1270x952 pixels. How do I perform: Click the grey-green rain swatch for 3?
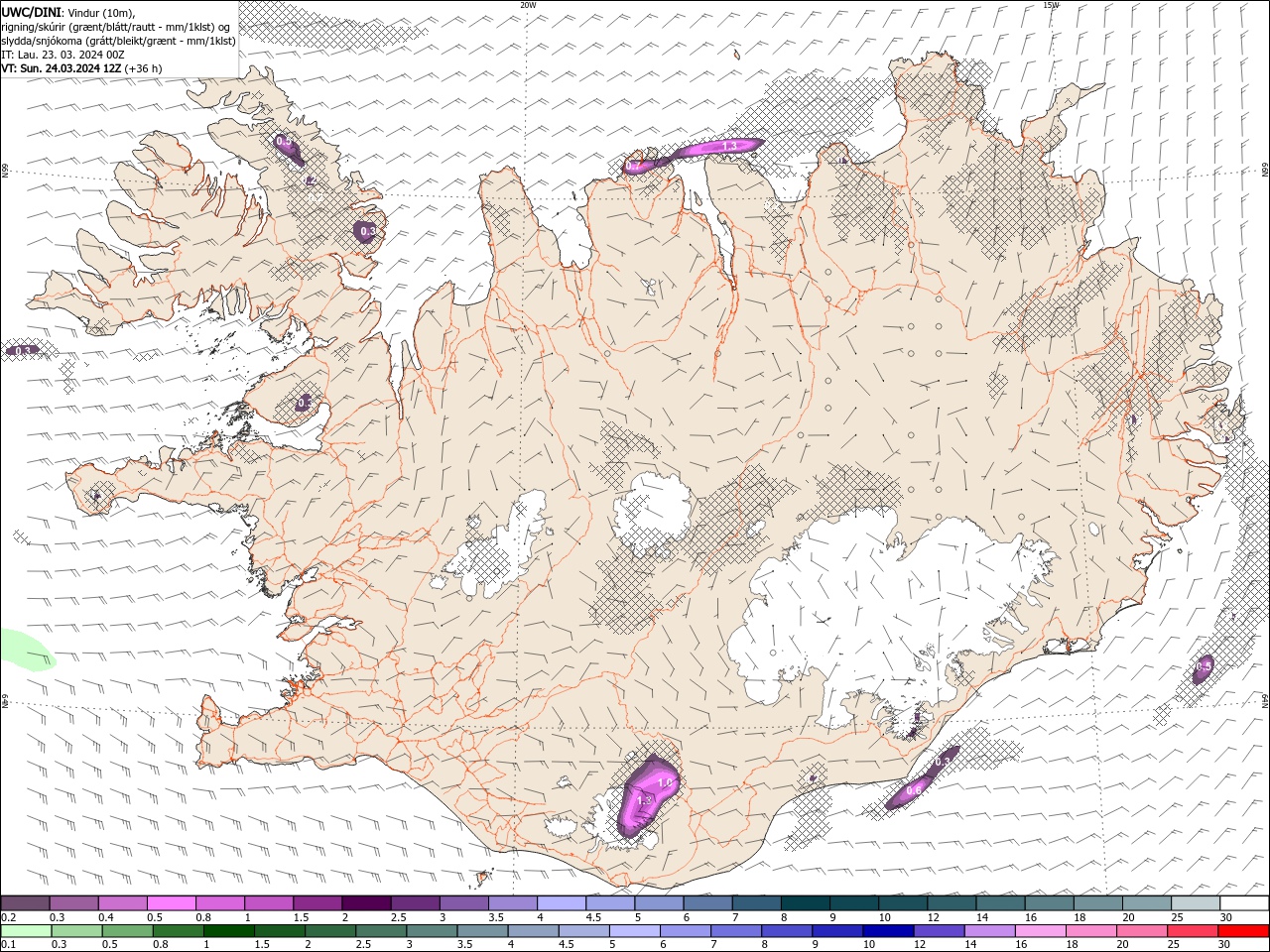[432, 931]
